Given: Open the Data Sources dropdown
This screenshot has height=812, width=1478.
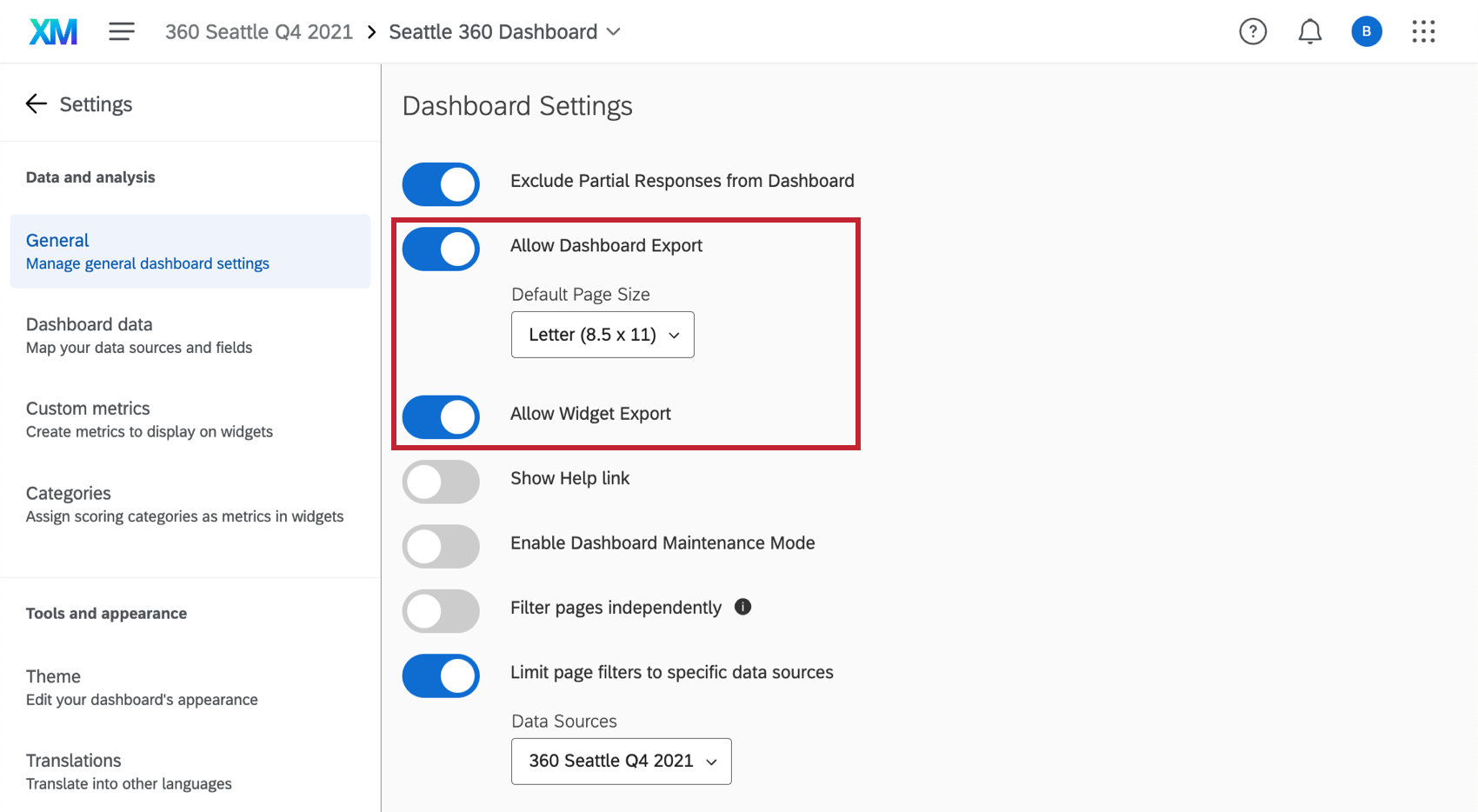Looking at the screenshot, I should point(621,761).
